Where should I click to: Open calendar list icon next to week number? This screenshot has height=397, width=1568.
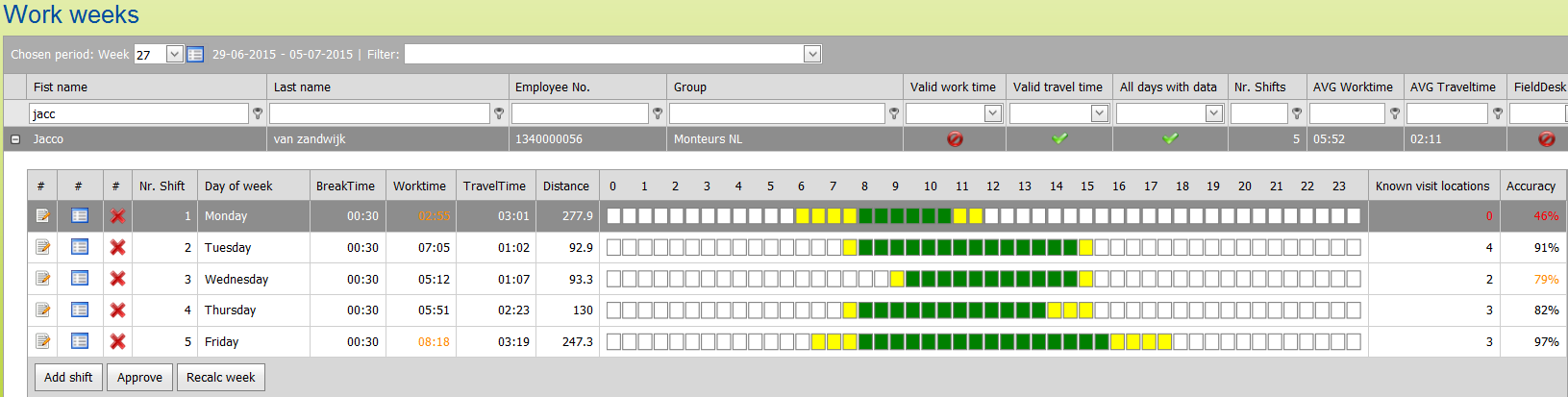pos(195,55)
